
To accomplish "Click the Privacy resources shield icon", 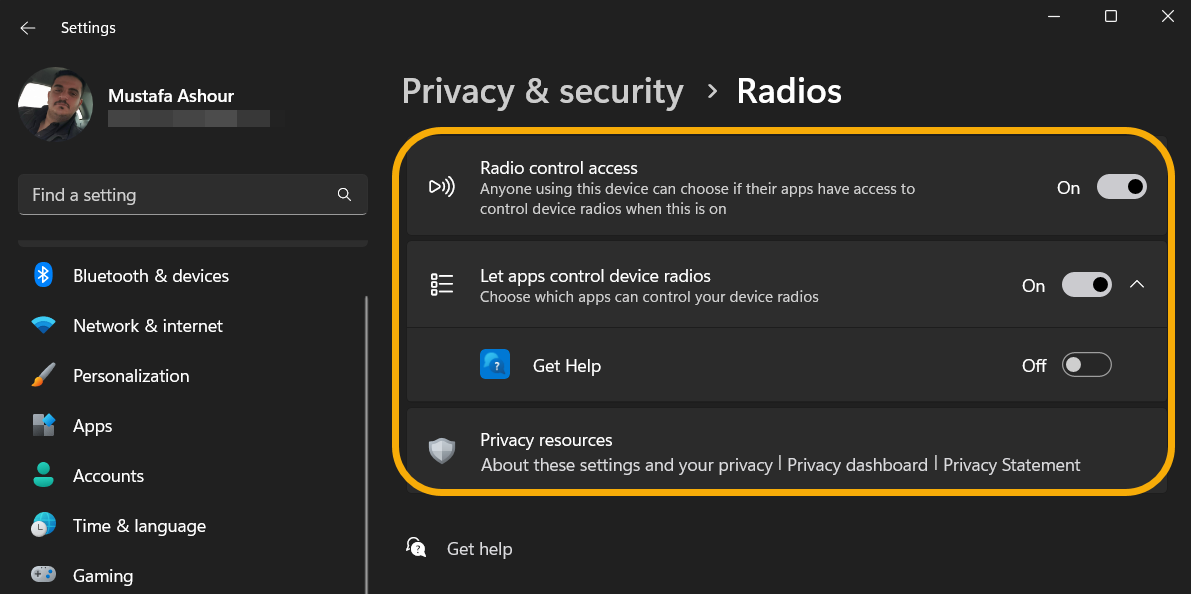I will coord(441,452).
